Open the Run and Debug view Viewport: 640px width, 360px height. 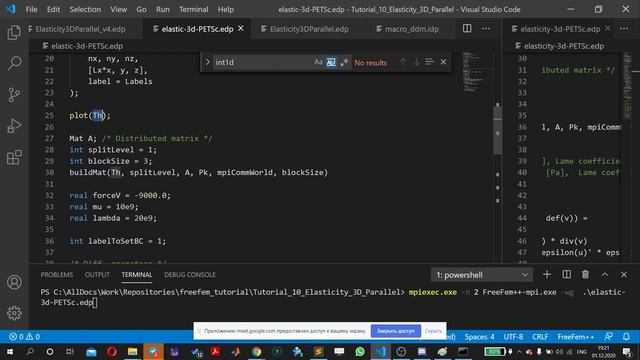pos(14,126)
